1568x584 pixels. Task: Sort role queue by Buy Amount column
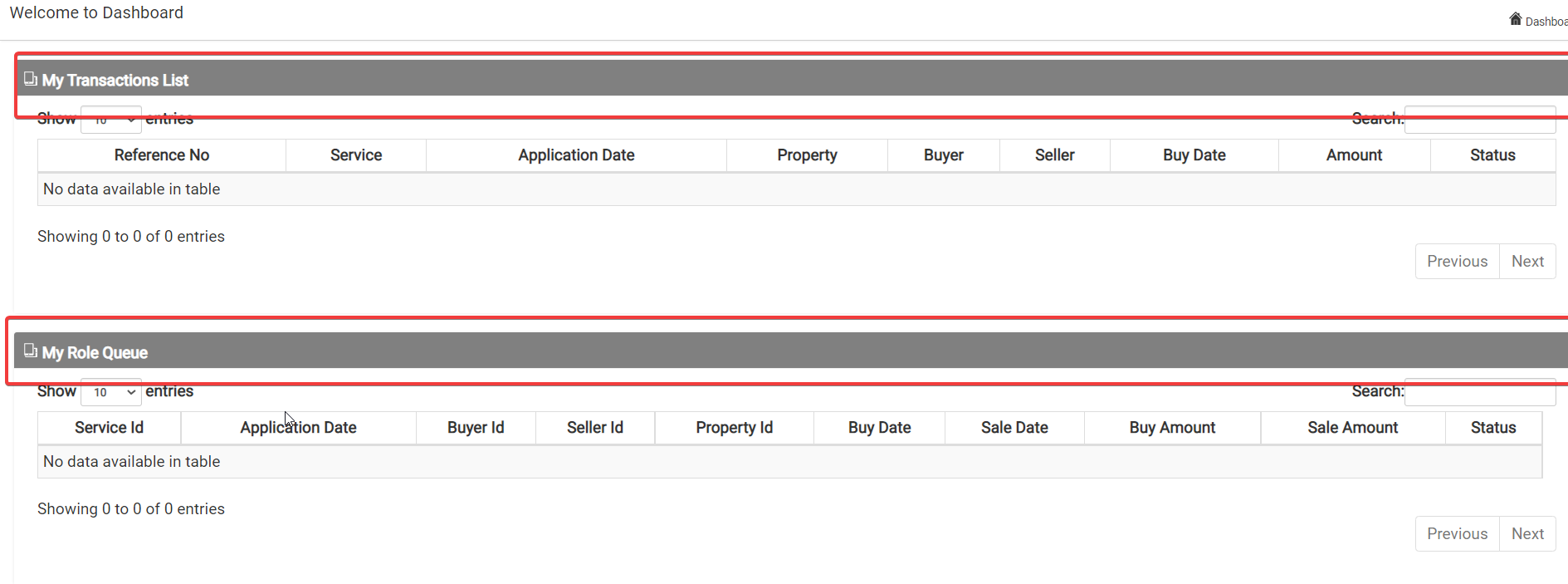[x=1172, y=428]
